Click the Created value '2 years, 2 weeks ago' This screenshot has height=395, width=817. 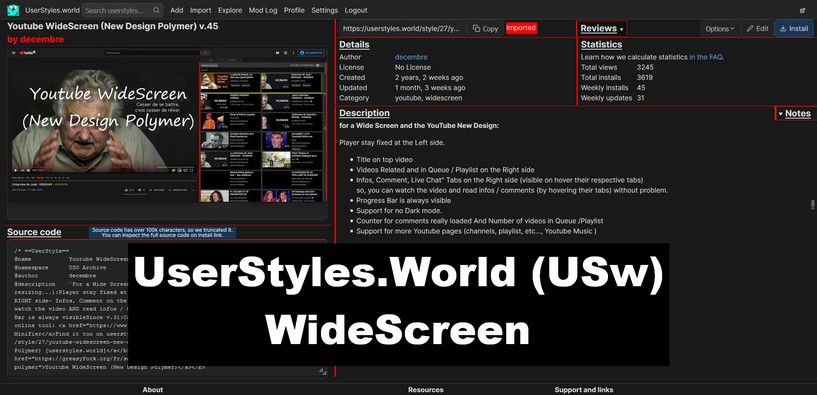tap(429, 78)
